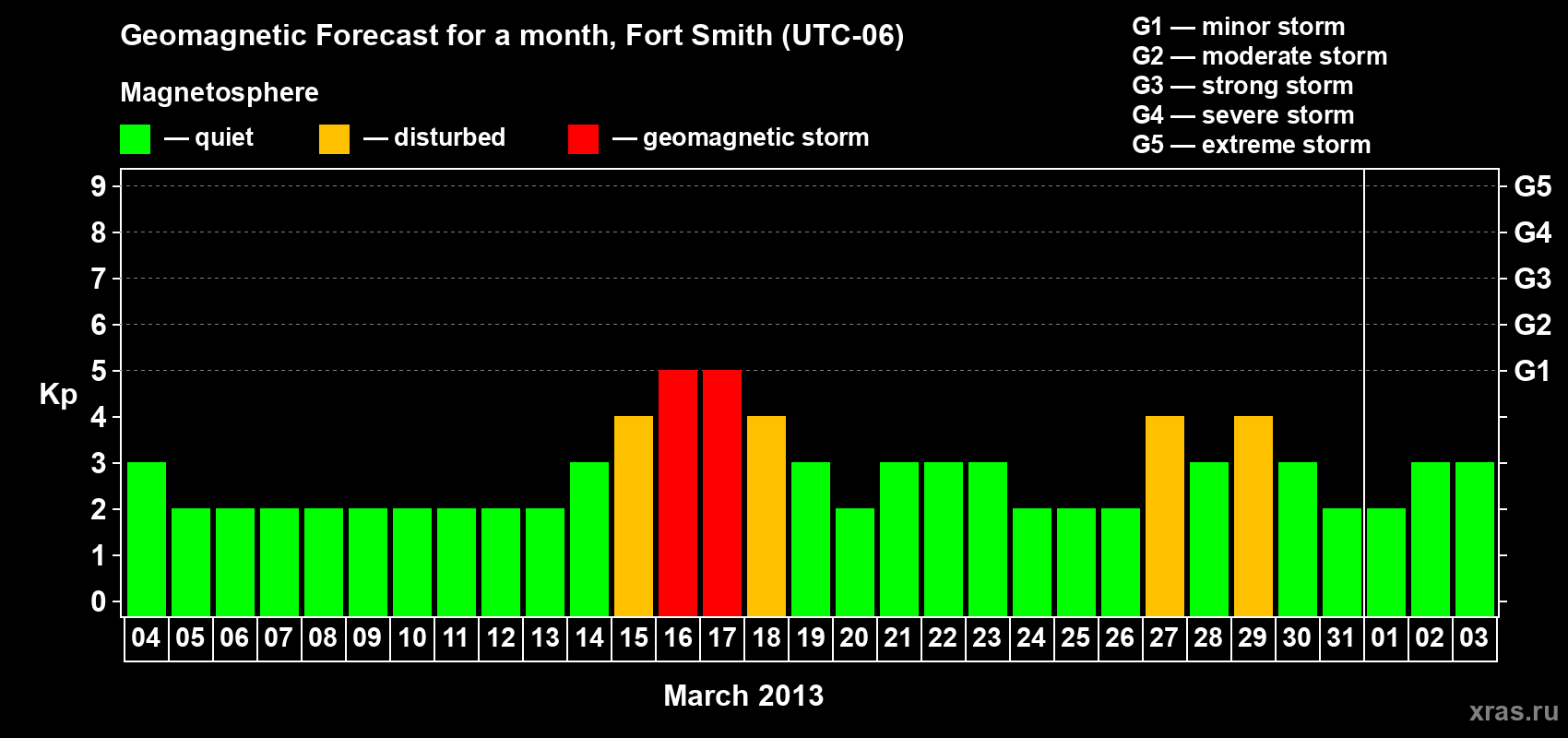Click the G1 label on right axis

point(1532,371)
